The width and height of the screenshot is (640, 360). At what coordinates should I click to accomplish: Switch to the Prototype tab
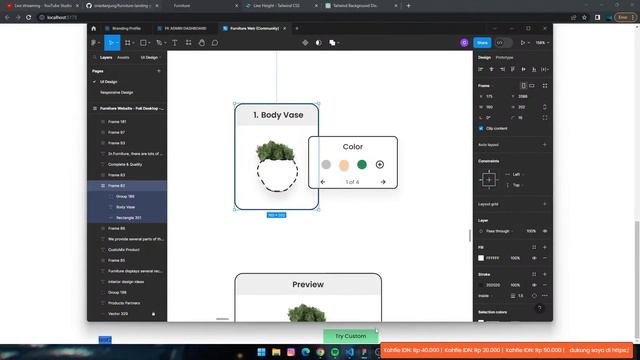coord(504,58)
